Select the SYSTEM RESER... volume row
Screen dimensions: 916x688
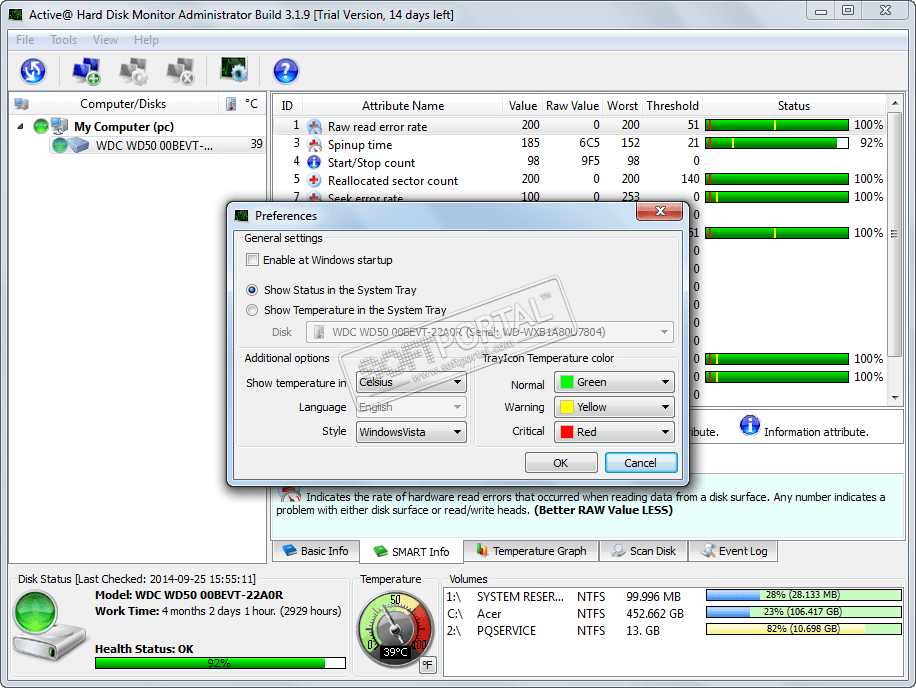pos(674,597)
